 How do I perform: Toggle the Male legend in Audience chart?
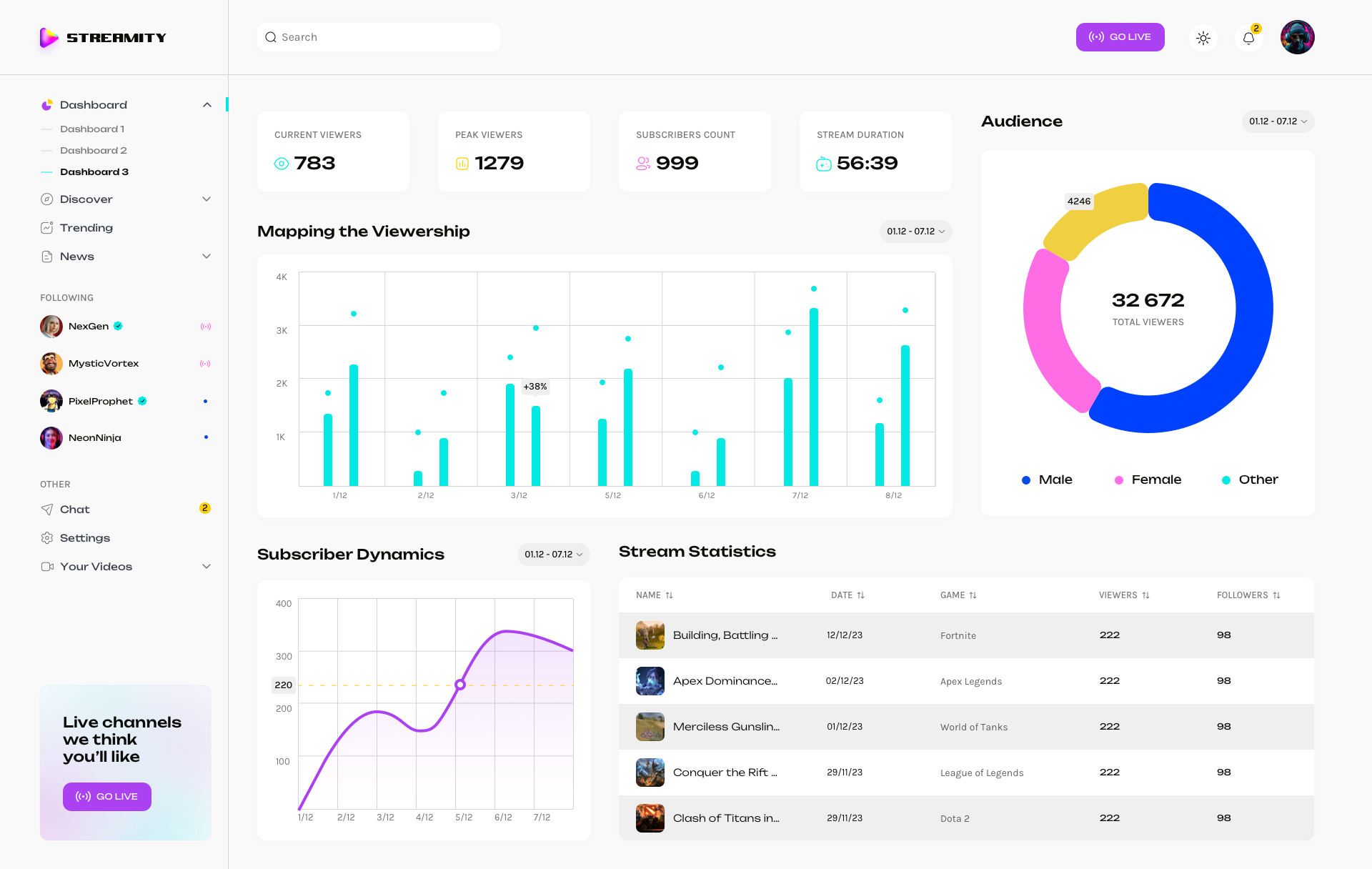1047,480
